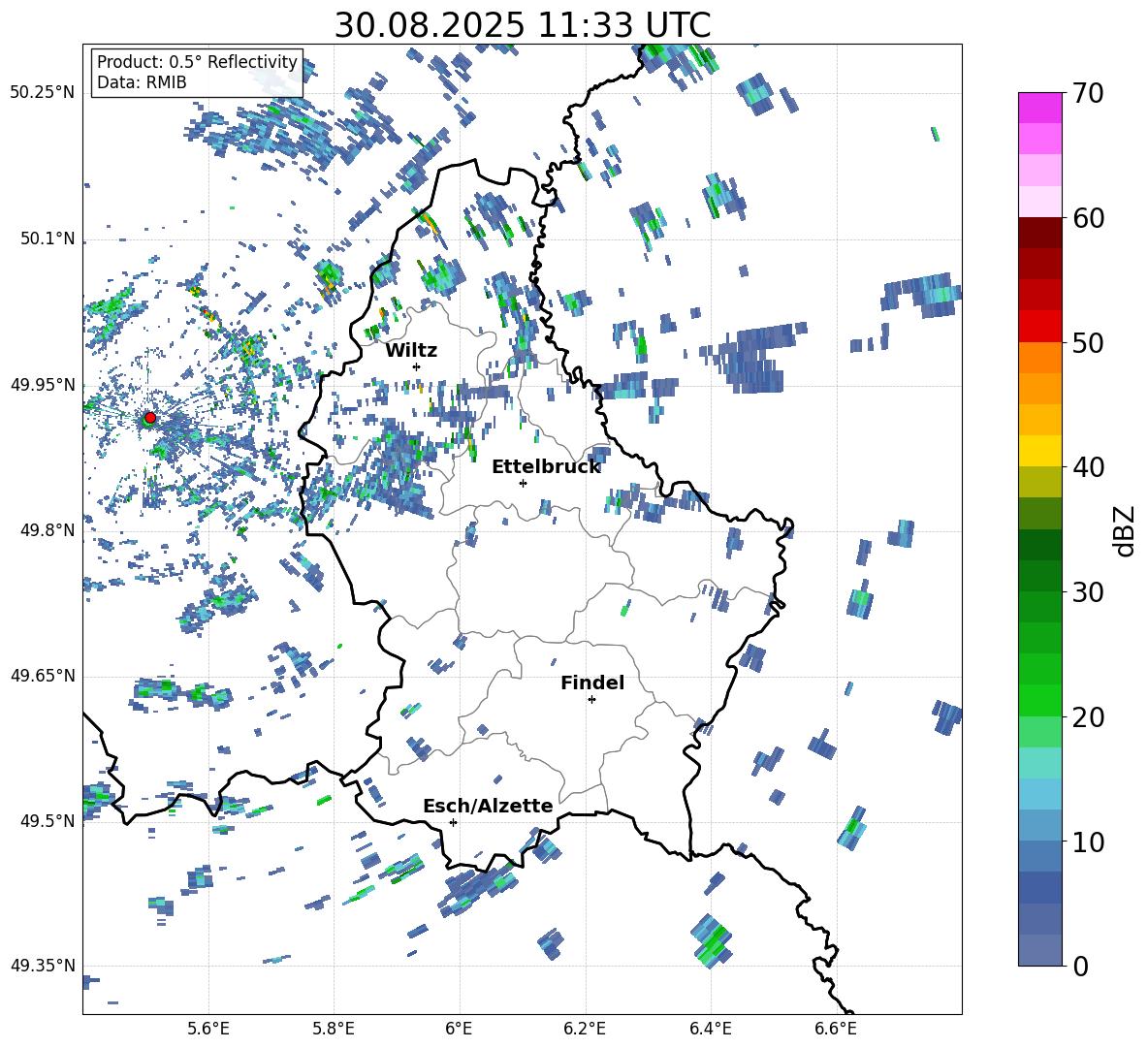This screenshot has height=1048, width=1148.
Task: Click the Wiltz city label
Action: (x=411, y=351)
